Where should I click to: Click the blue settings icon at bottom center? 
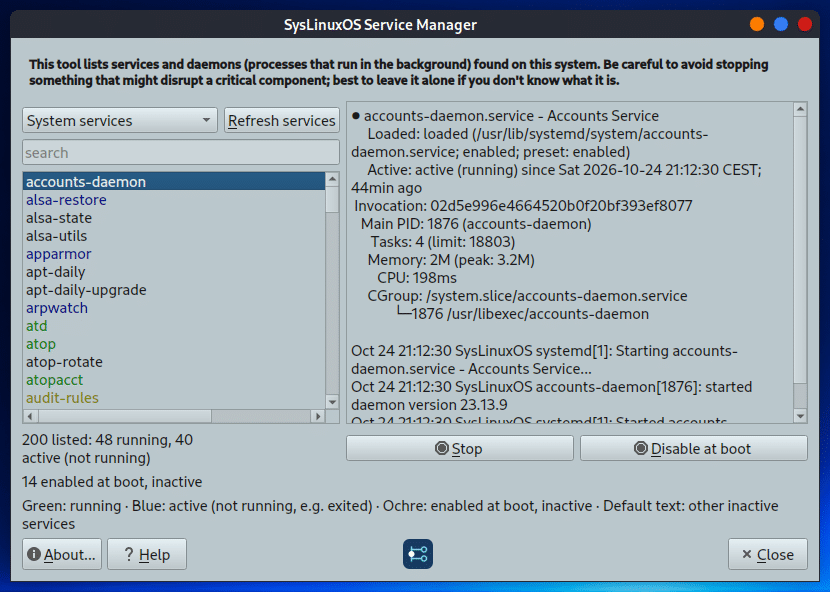point(418,554)
